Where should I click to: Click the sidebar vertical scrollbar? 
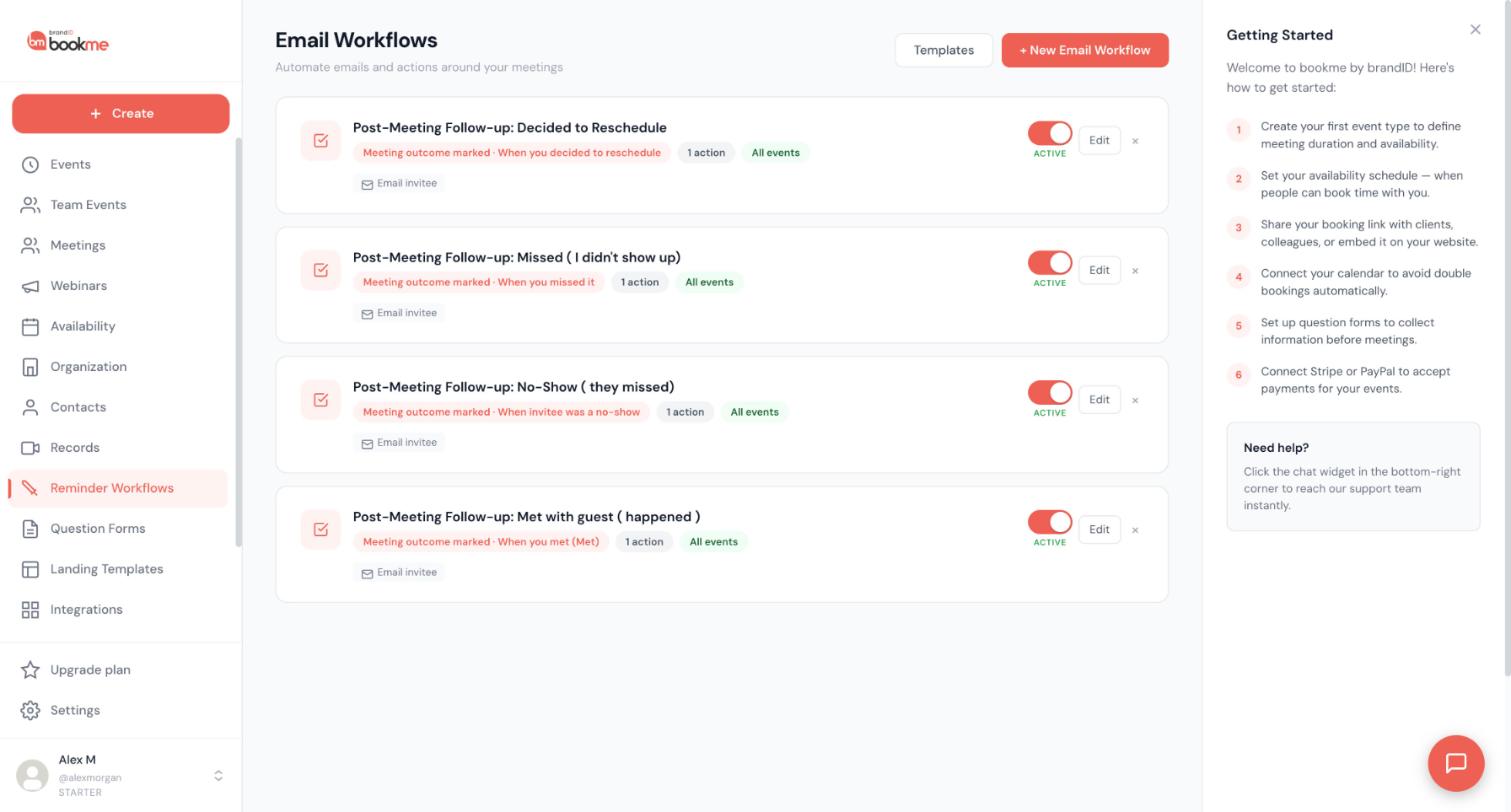238,342
